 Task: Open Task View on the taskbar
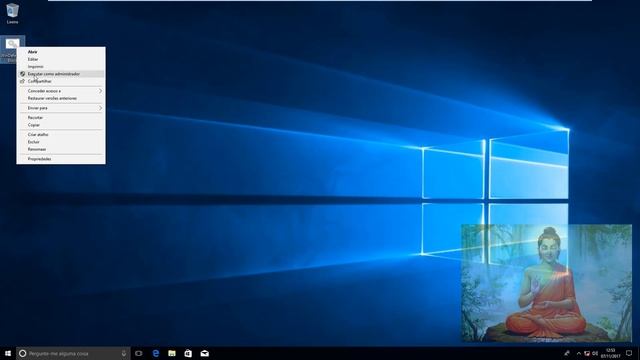point(139,353)
